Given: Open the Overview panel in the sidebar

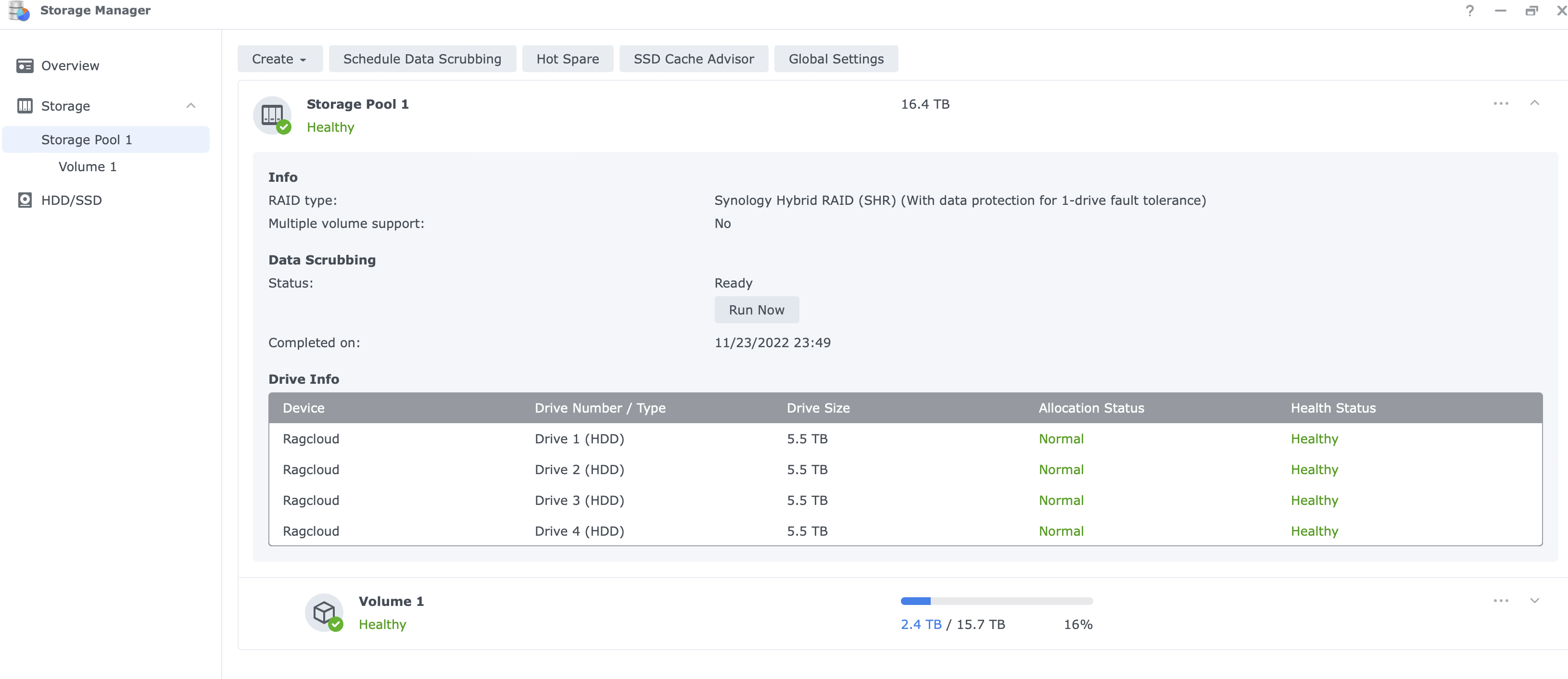Looking at the screenshot, I should tap(69, 66).
